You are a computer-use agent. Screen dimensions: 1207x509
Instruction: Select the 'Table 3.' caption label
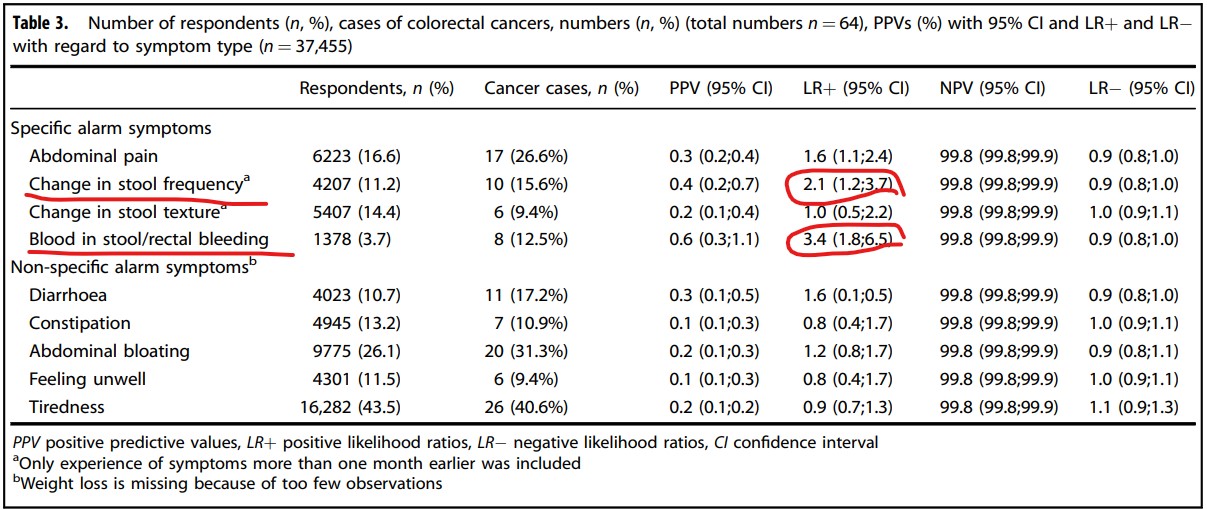tap(45, 24)
